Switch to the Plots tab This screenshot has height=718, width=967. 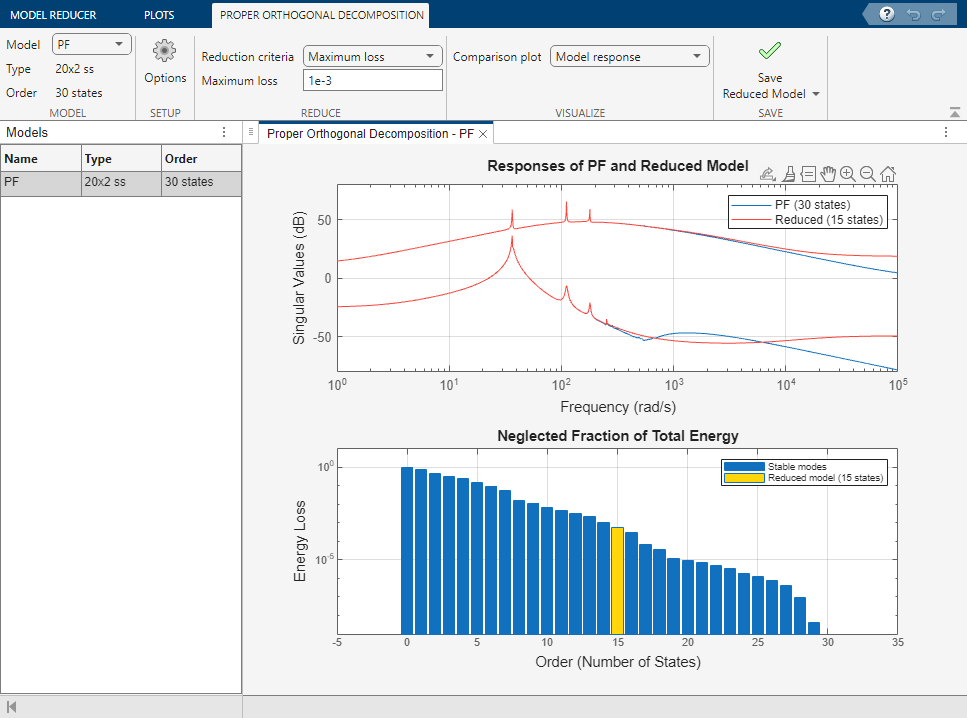(159, 15)
